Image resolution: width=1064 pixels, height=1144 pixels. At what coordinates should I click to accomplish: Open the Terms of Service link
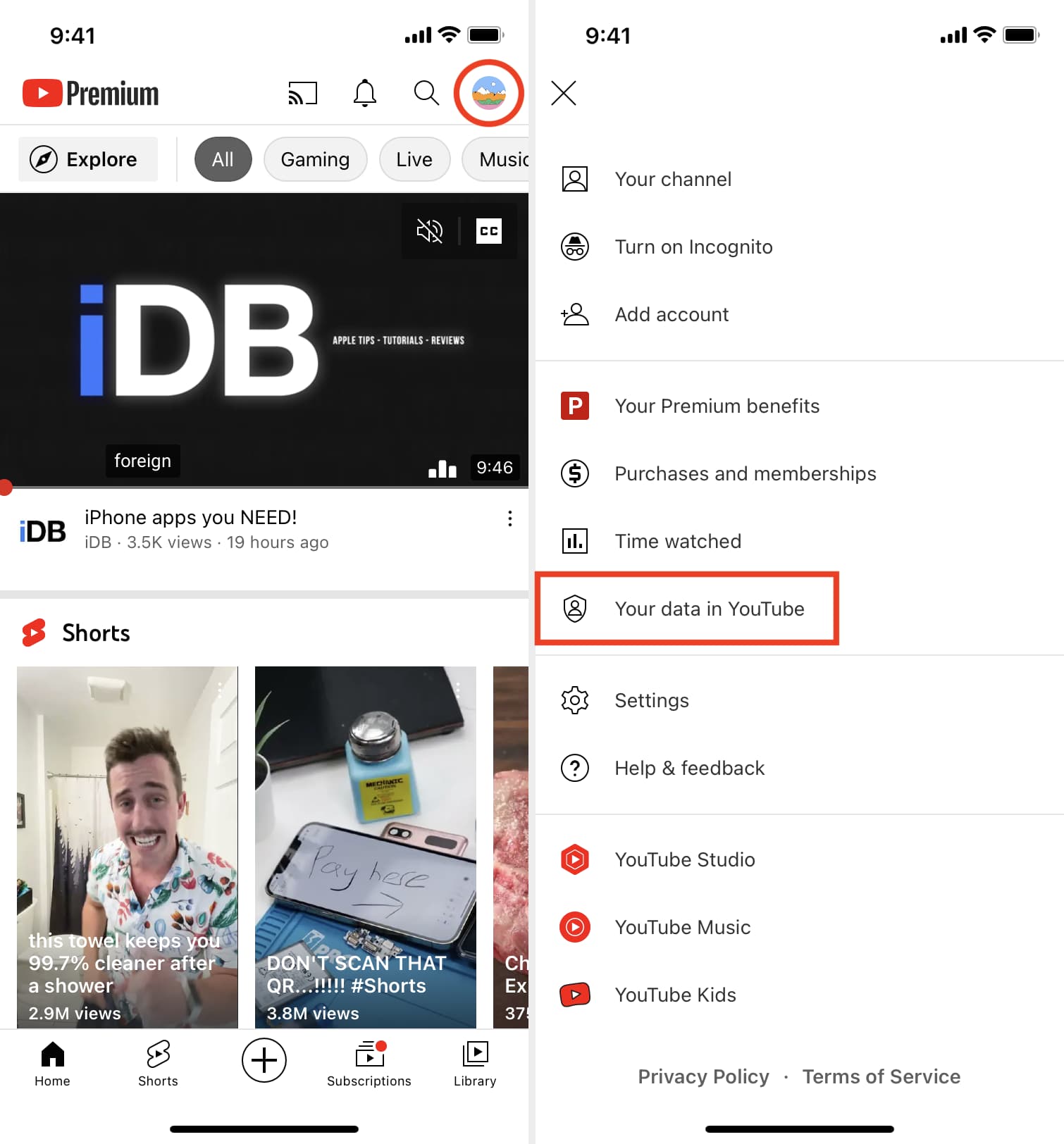pos(881,1076)
